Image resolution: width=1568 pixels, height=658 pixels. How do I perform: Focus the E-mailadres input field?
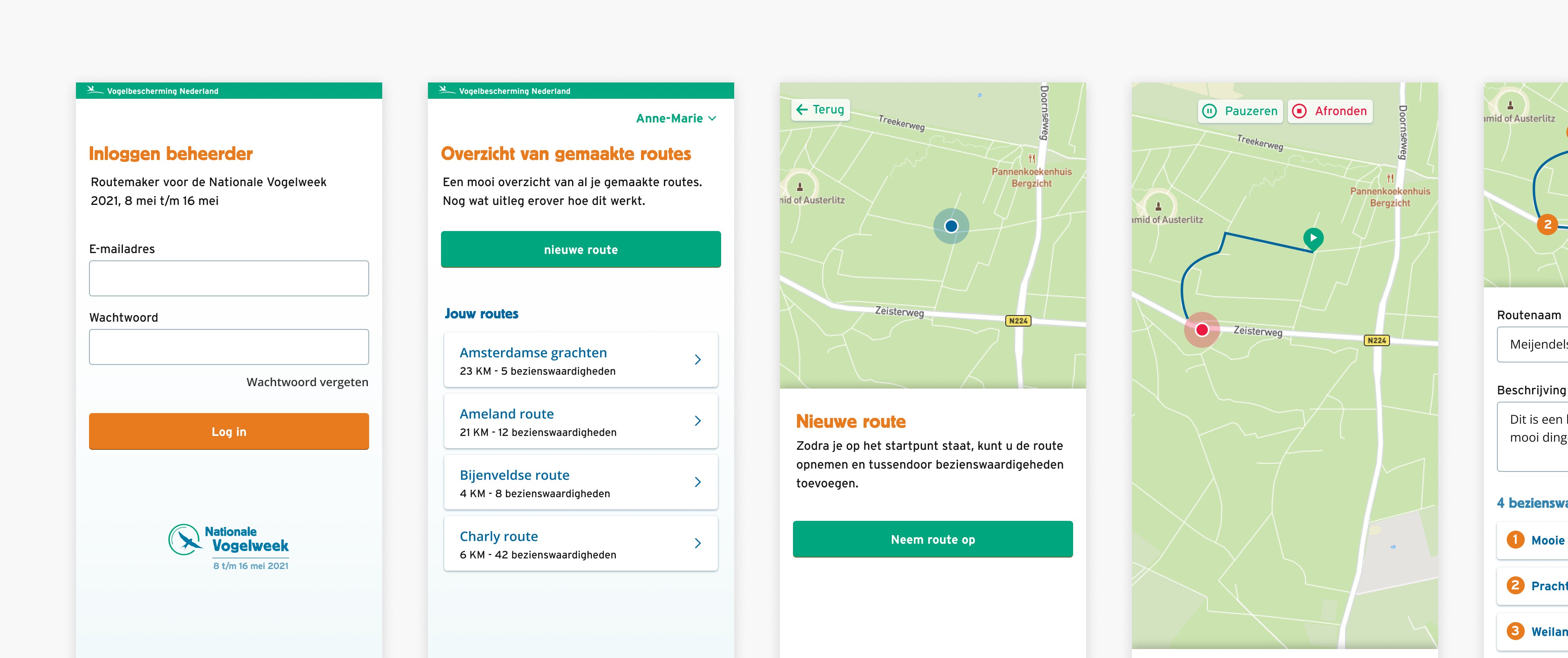229,279
